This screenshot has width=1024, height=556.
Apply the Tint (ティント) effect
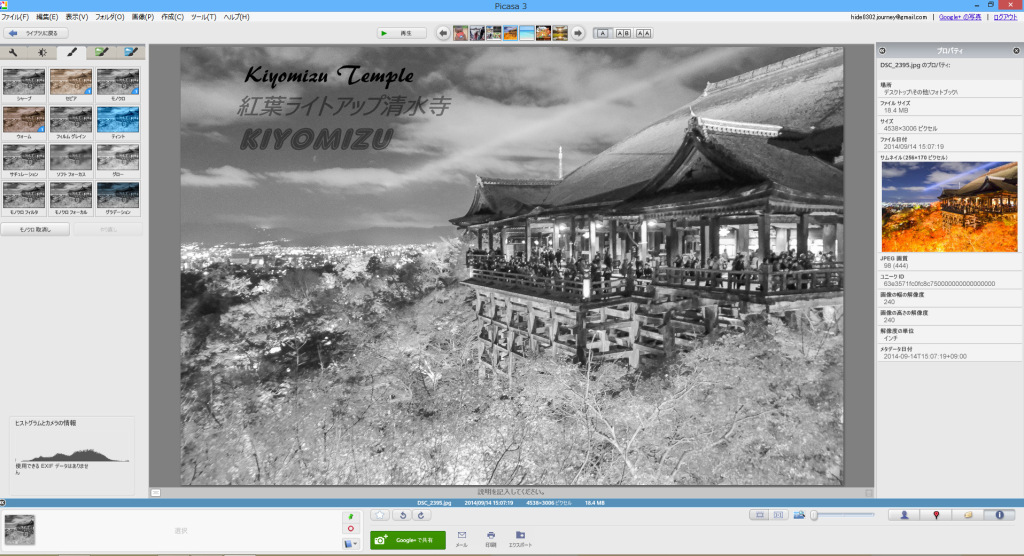[118, 121]
